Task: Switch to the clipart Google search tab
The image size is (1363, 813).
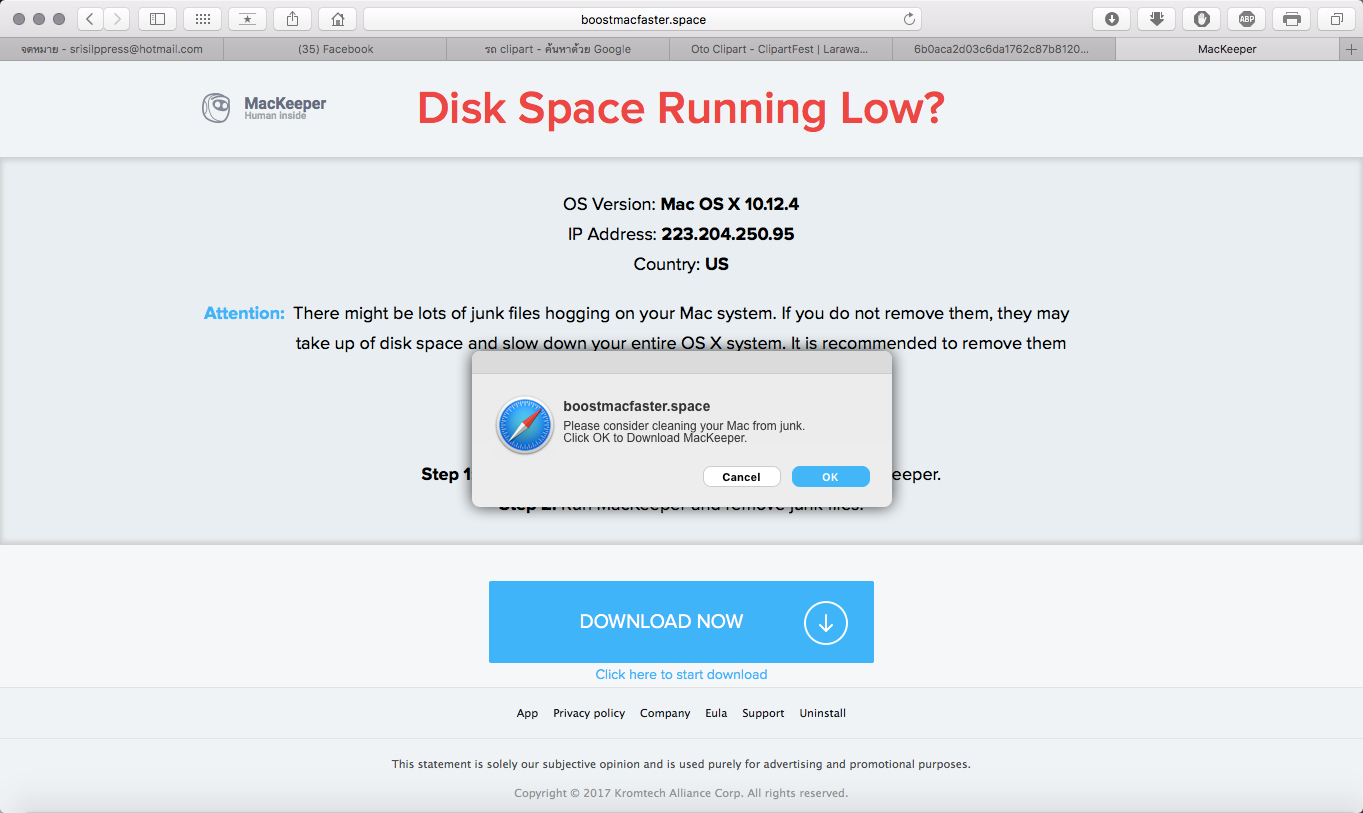Action: coord(558,49)
